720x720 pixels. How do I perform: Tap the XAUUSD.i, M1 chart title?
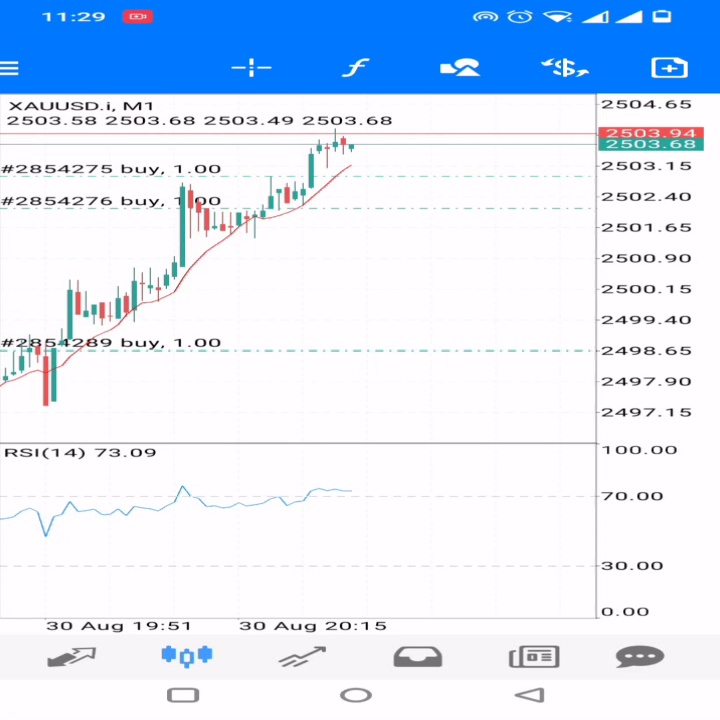tap(81, 106)
